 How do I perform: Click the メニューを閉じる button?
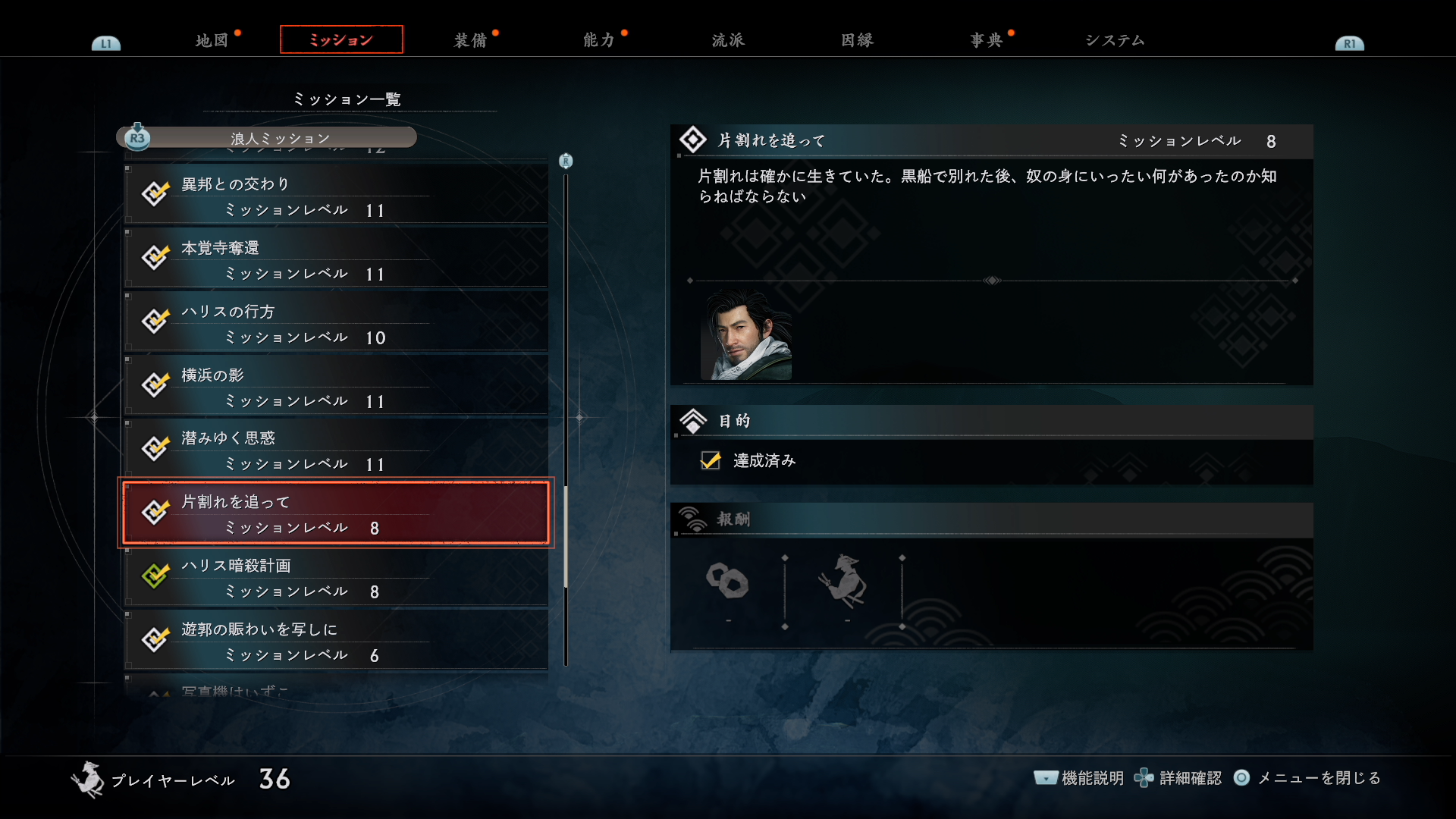(x=1307, y=778)
